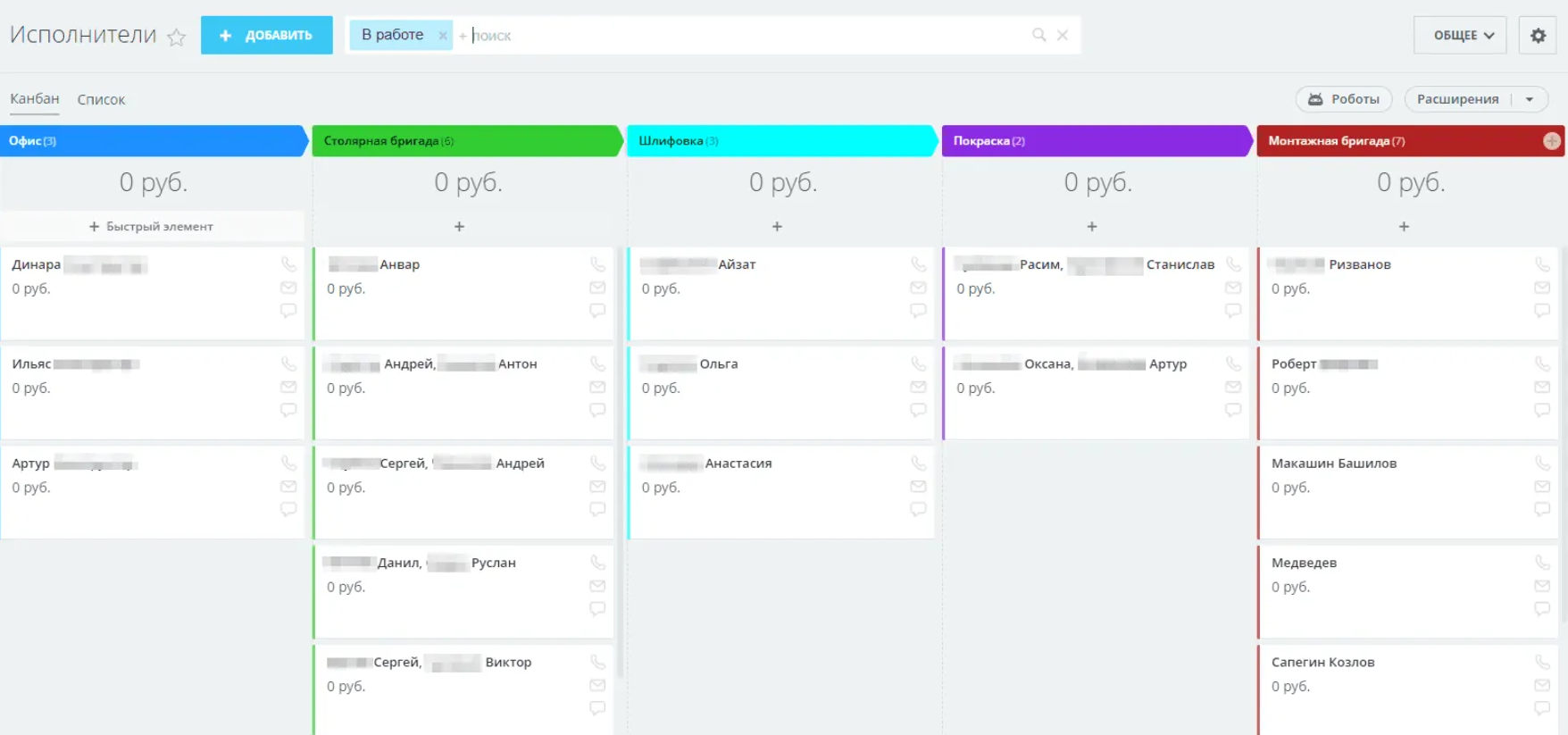Select the Канбан view tab
Image resolution: width=1568 pixels, height=735 pixels.
(35, 99)
